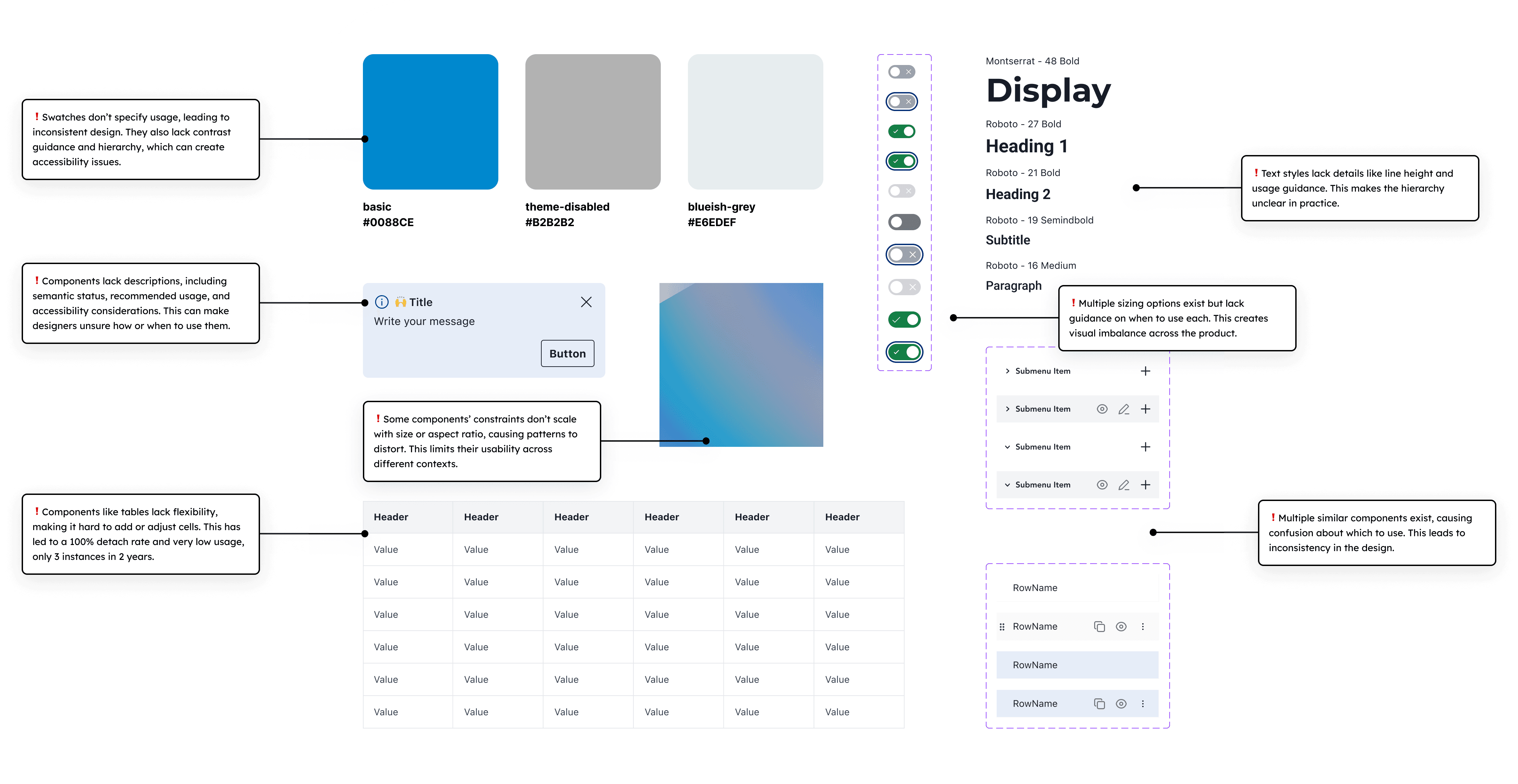Collapse the third Submenu Item
1518x784 pixels.
1007,447
